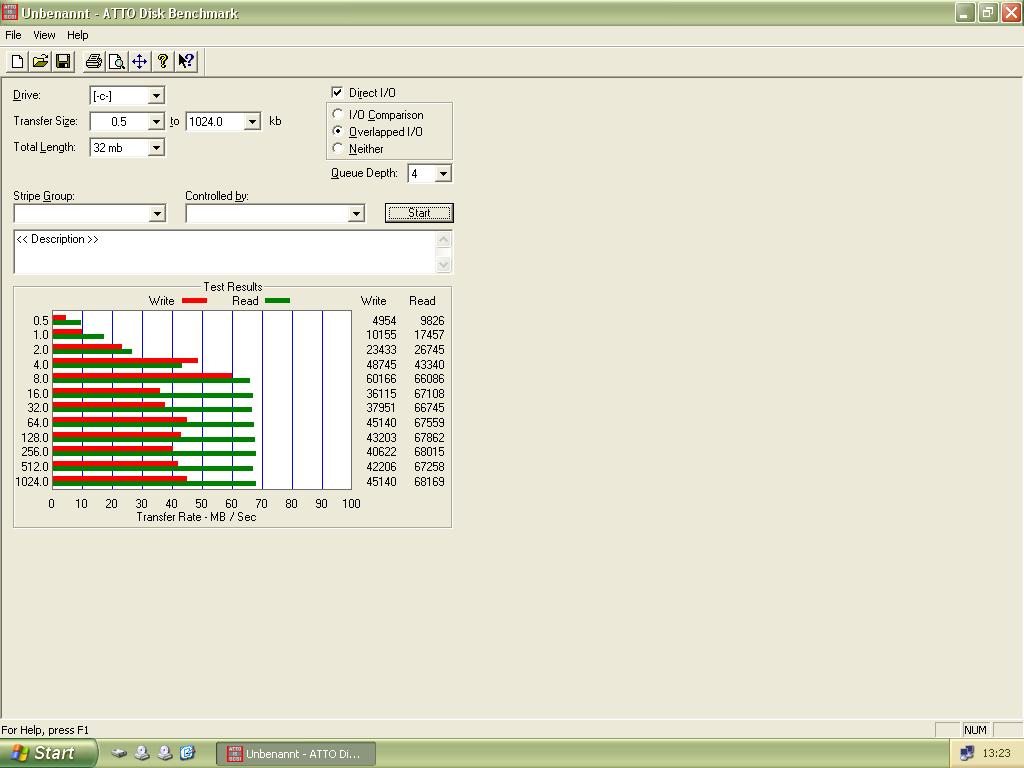Click system tray network icon
Viewport: 1024px width, 768px height.
[x=967, y=753]
